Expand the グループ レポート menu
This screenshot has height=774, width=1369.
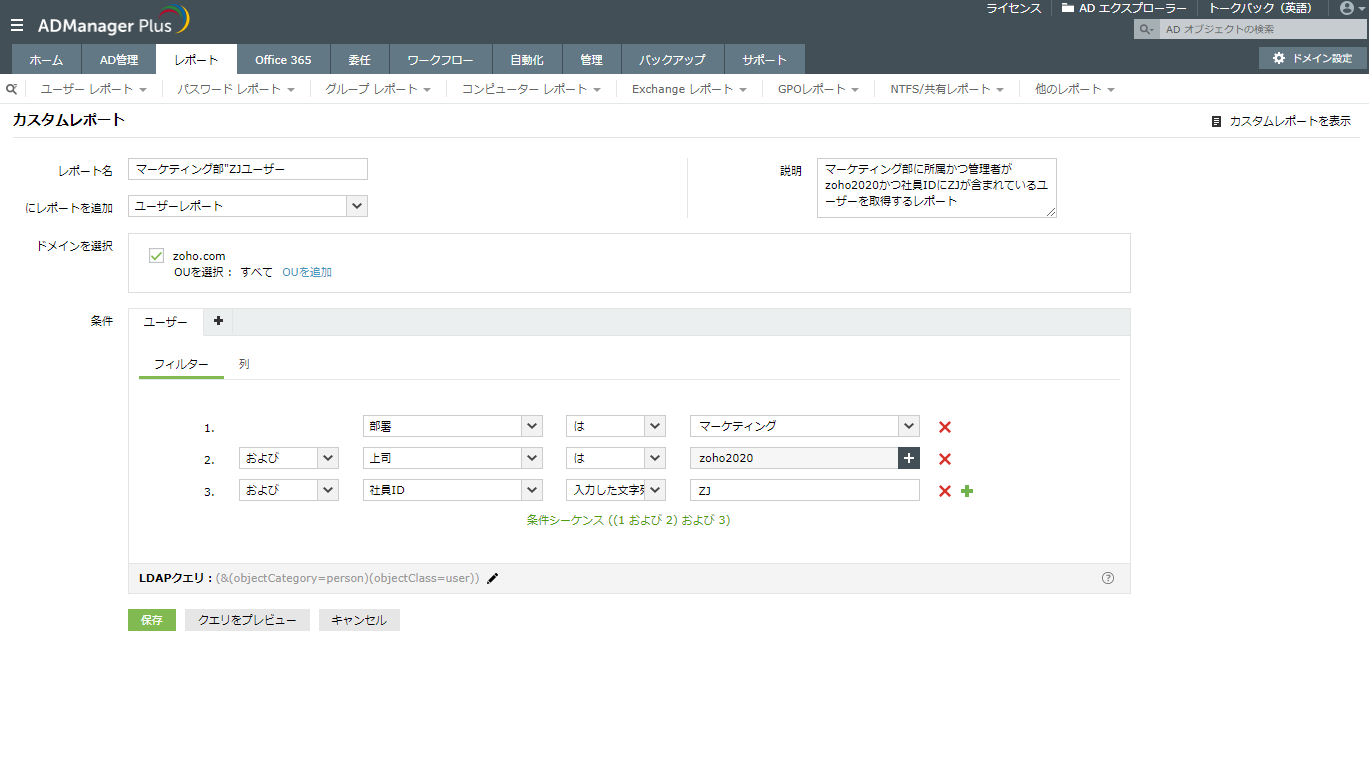[x=378, y=89]
